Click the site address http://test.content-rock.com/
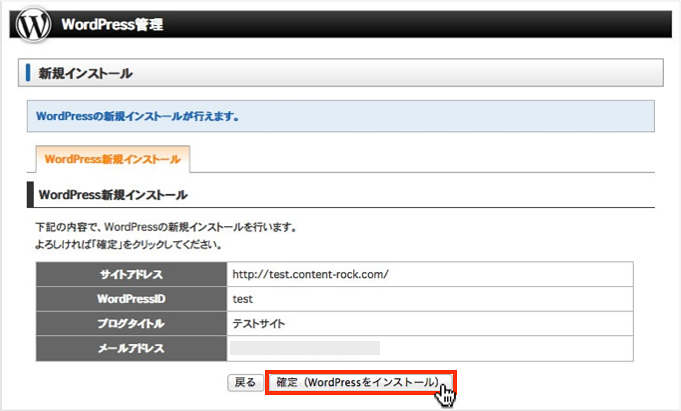 (x=311, y=274)
